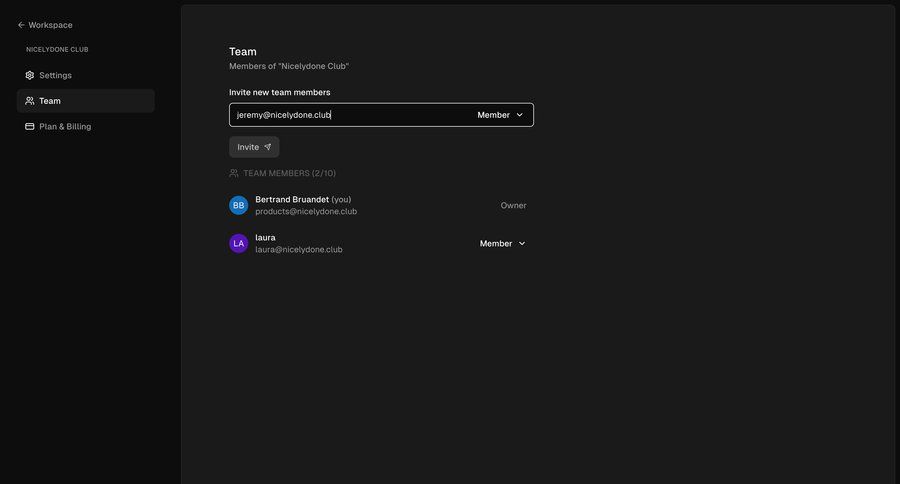The width and height of the screenshot is (900, 484).
Task: Select the Team sidebar item
Action: (x=86, y=101)
